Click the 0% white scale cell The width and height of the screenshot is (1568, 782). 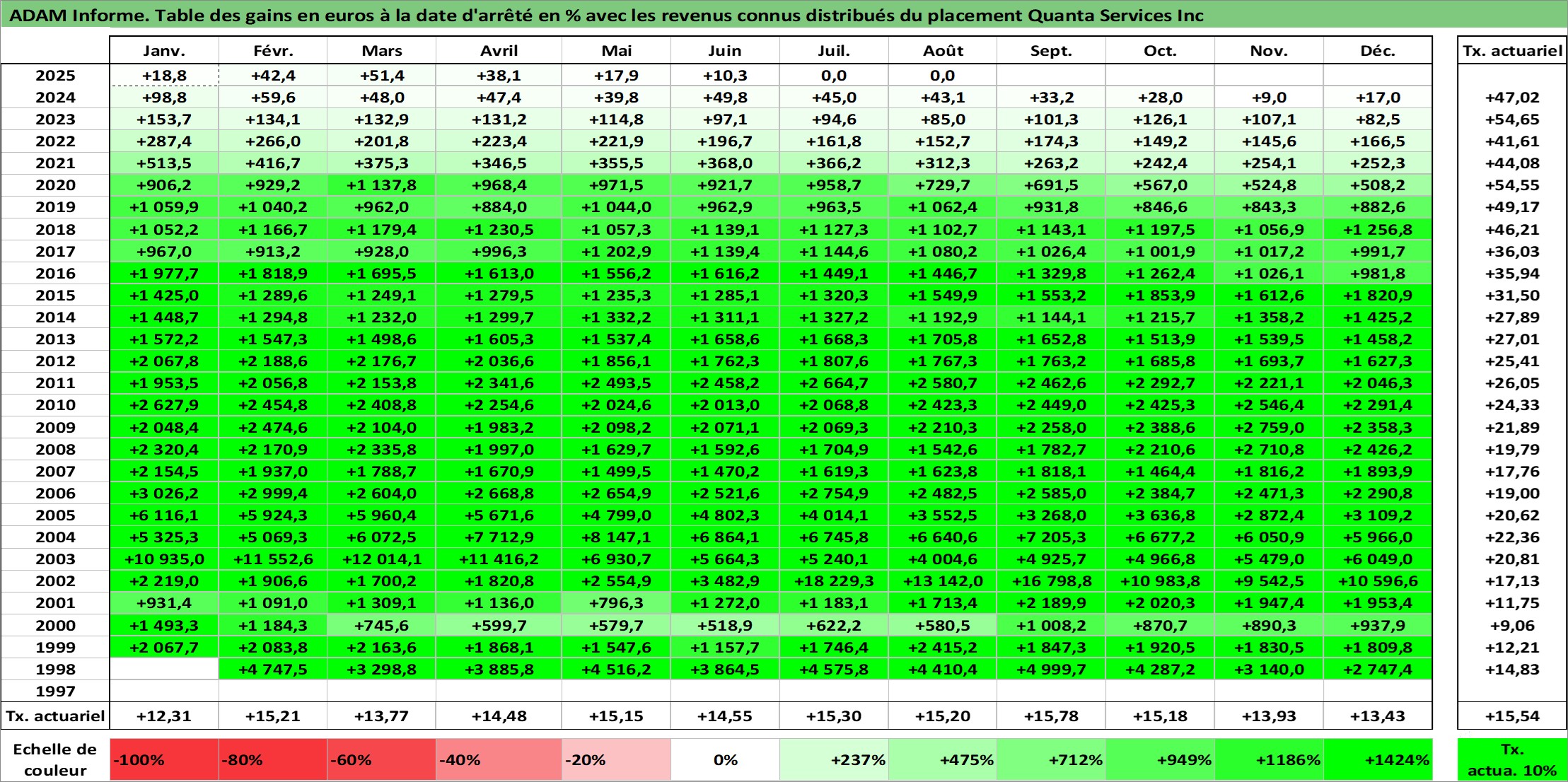click(725, 760)
